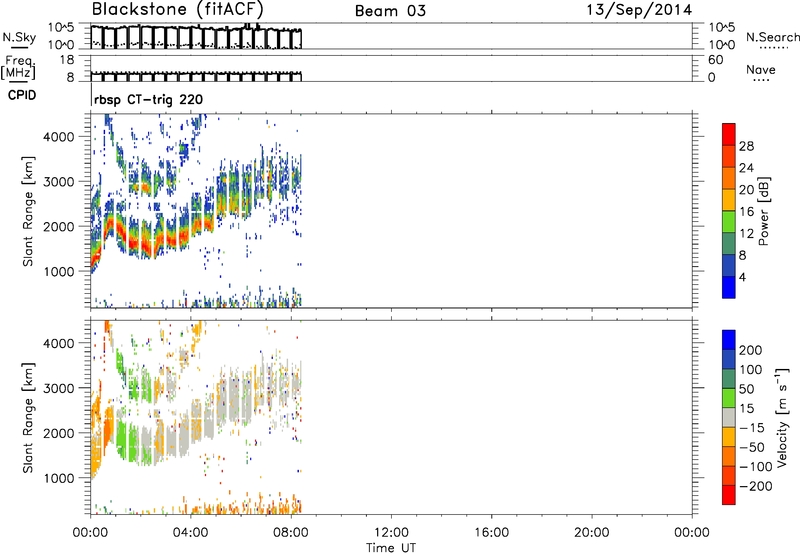Click the frequency trace in the Freq panel
This screenshot has height=554, width=800.
pos(196,76)
